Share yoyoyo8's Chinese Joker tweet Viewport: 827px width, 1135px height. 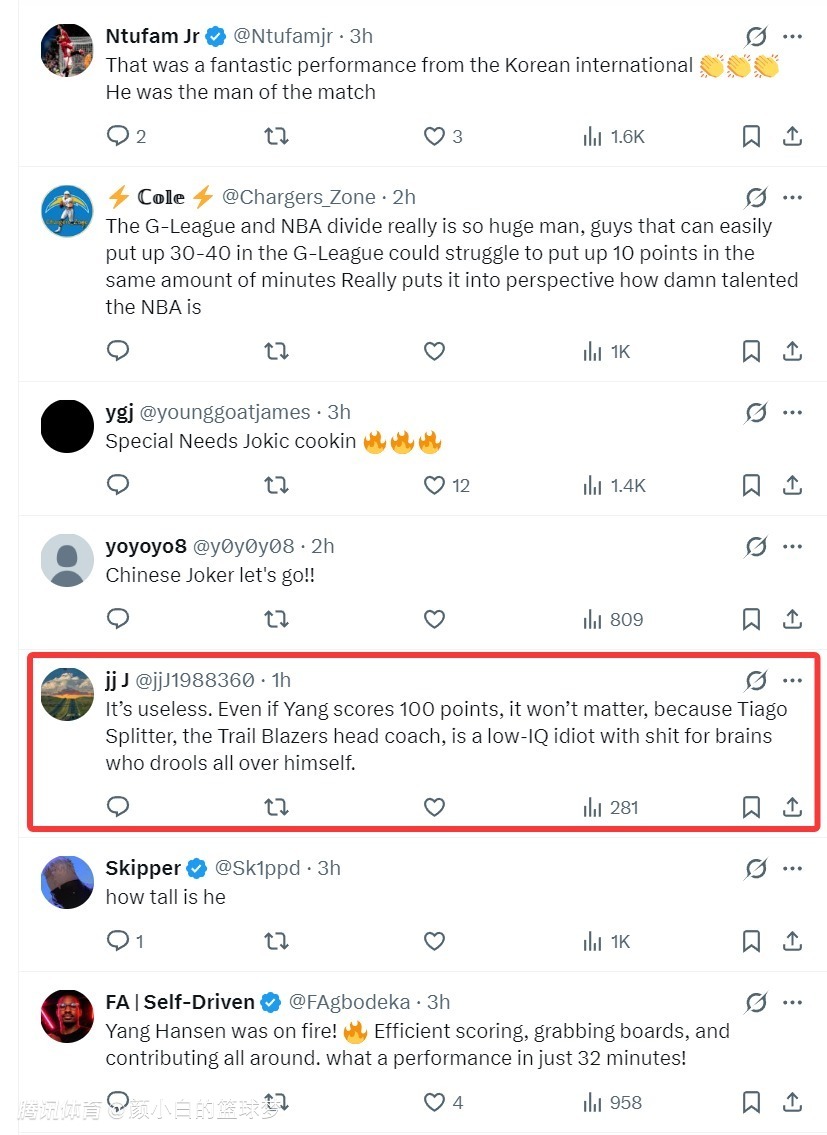(x=793, y=619)
